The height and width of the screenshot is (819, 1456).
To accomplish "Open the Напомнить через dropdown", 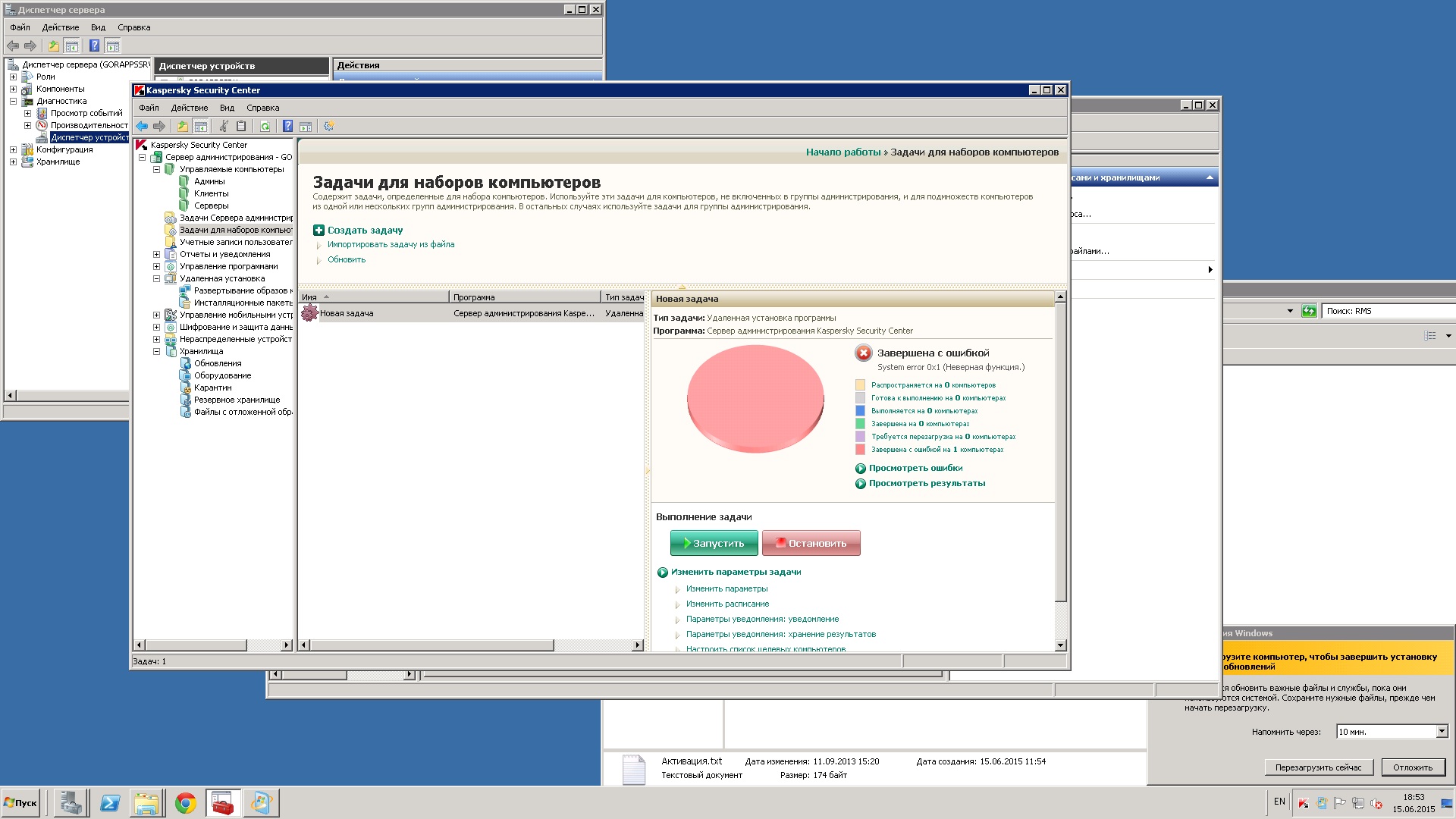I will [x=1442, y=731].
